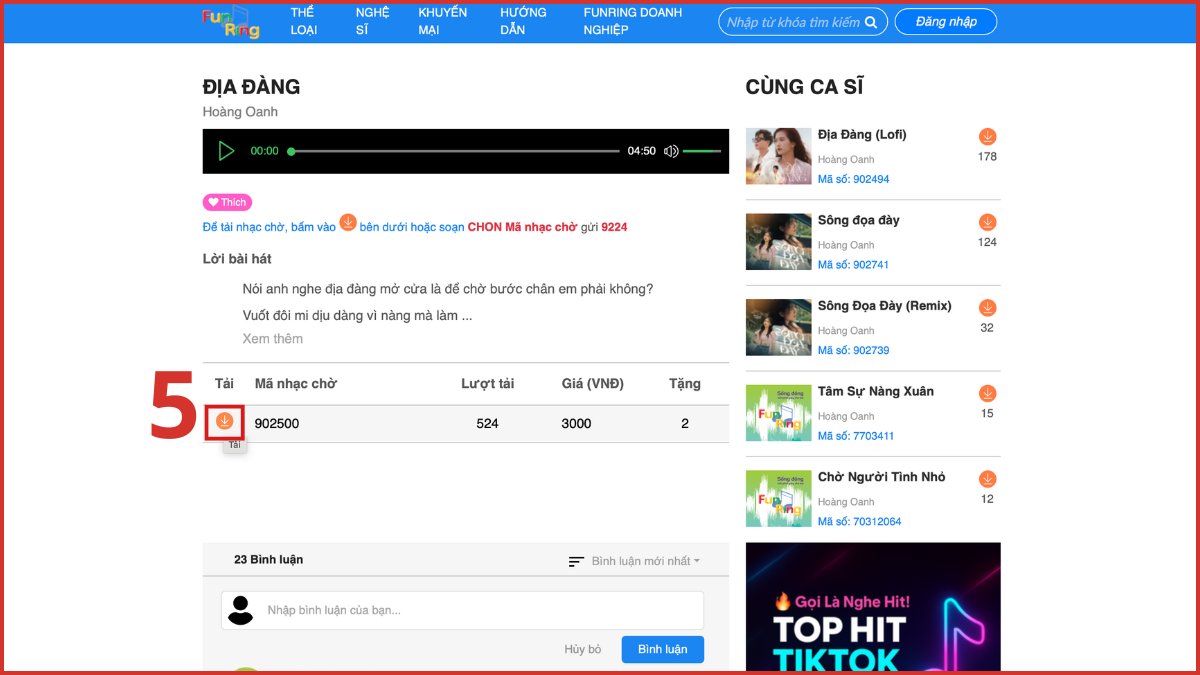Click the highlighted Tải download icon for 902500

click(224, 421)
